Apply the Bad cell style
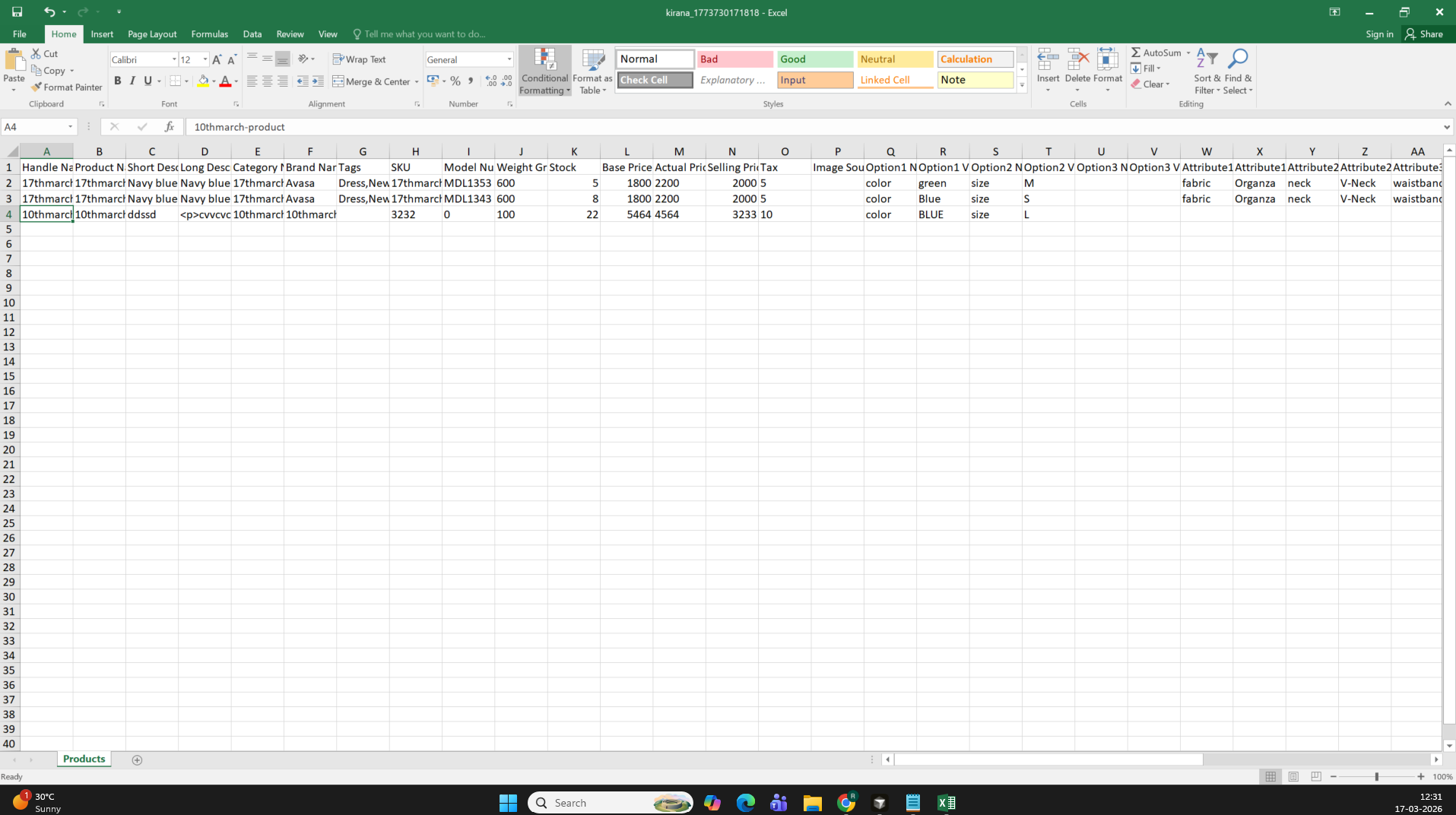This screenshot has height=815, width=1456. (x=734, y=59)
